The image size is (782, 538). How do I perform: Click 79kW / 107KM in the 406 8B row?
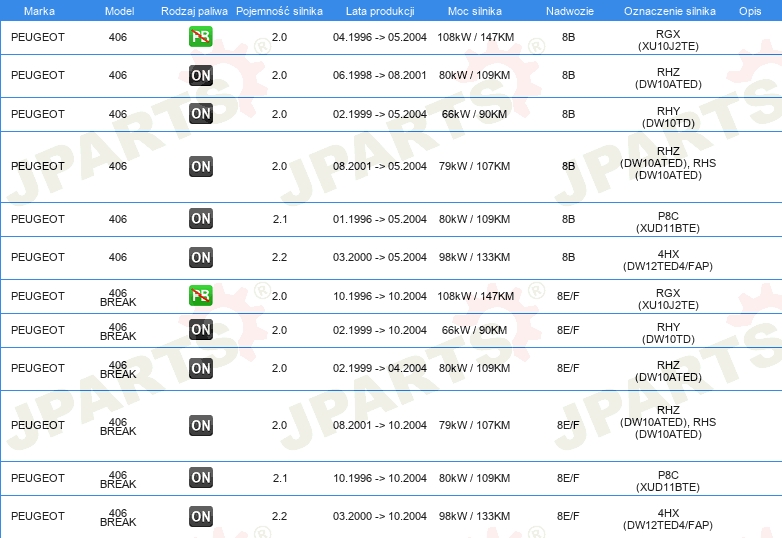(x=474, y=166)
